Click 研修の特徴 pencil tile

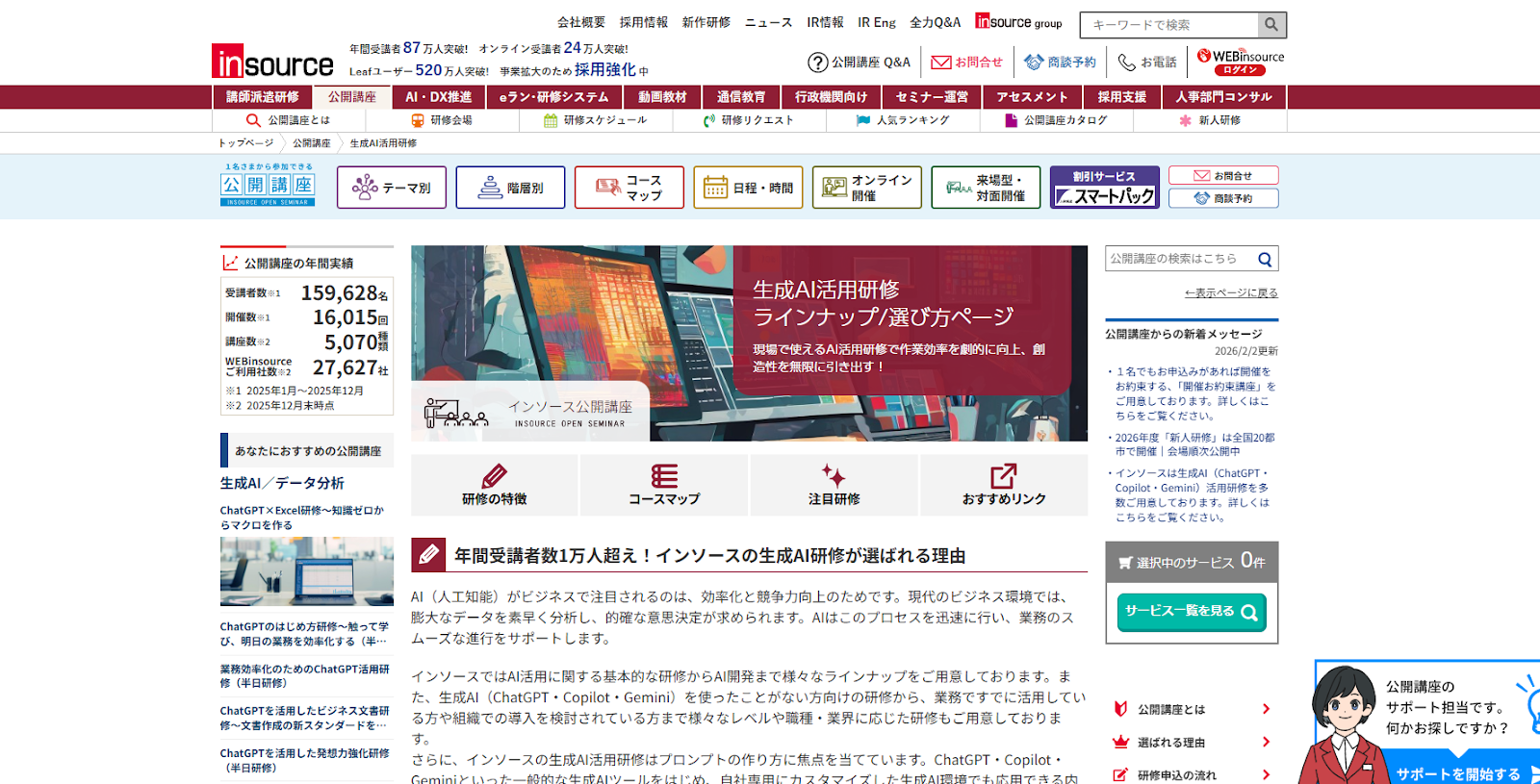tap(495, 486)
